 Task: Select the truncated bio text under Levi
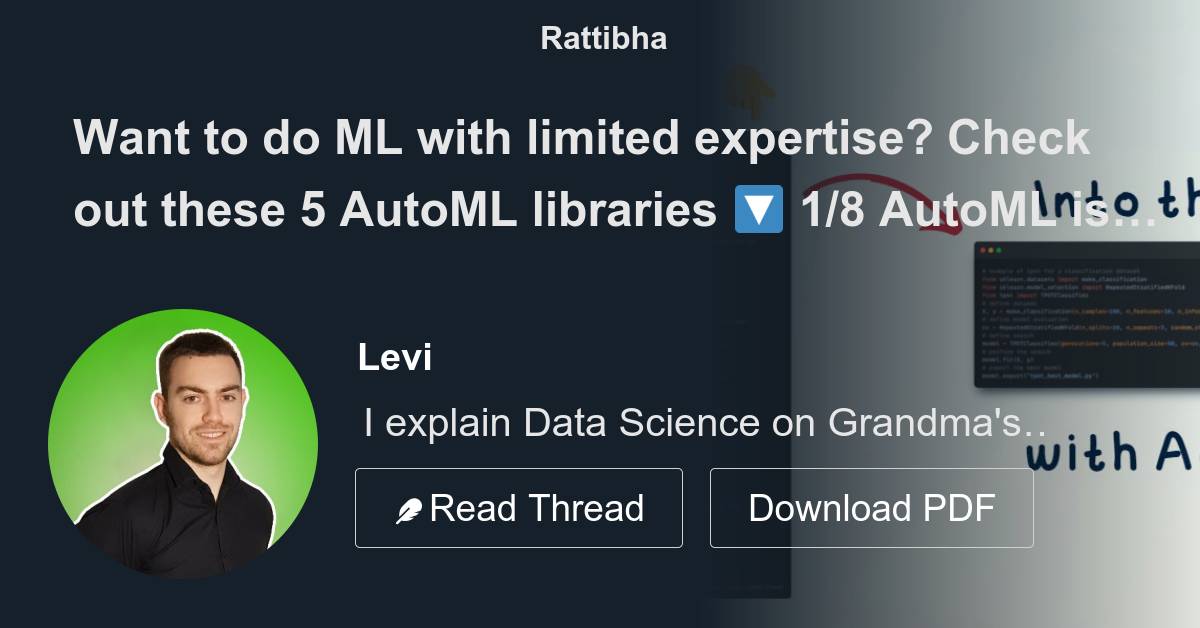pyautogui.click(x=700, y=422)
